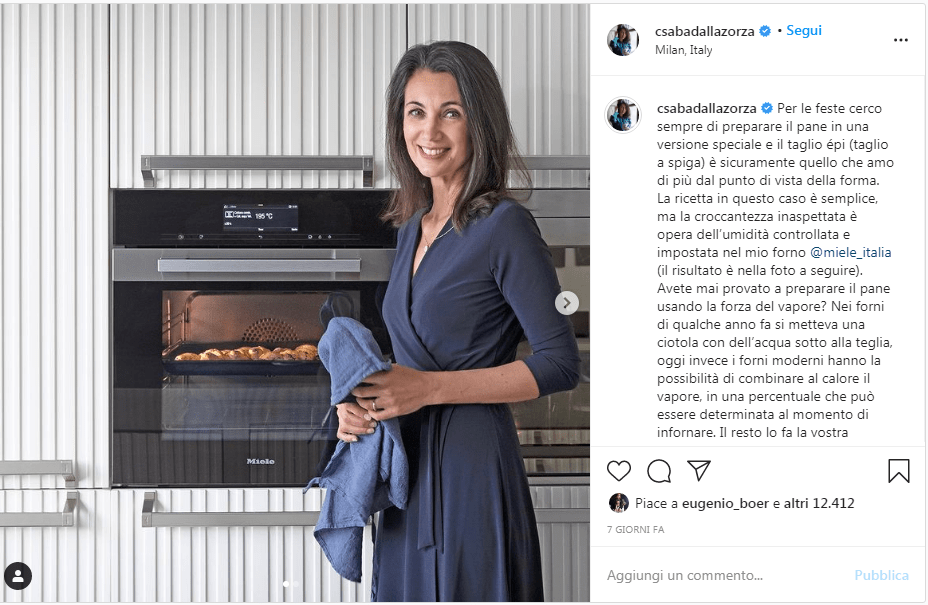Submit comment with Pubblica button
The width and height of the screenshot is (928, 605).
click(x=881, y=575)
